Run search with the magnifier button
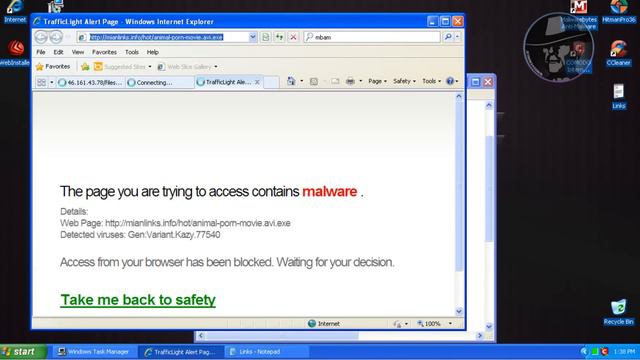This screenshot has height=360, width=640. pos(448,37)
